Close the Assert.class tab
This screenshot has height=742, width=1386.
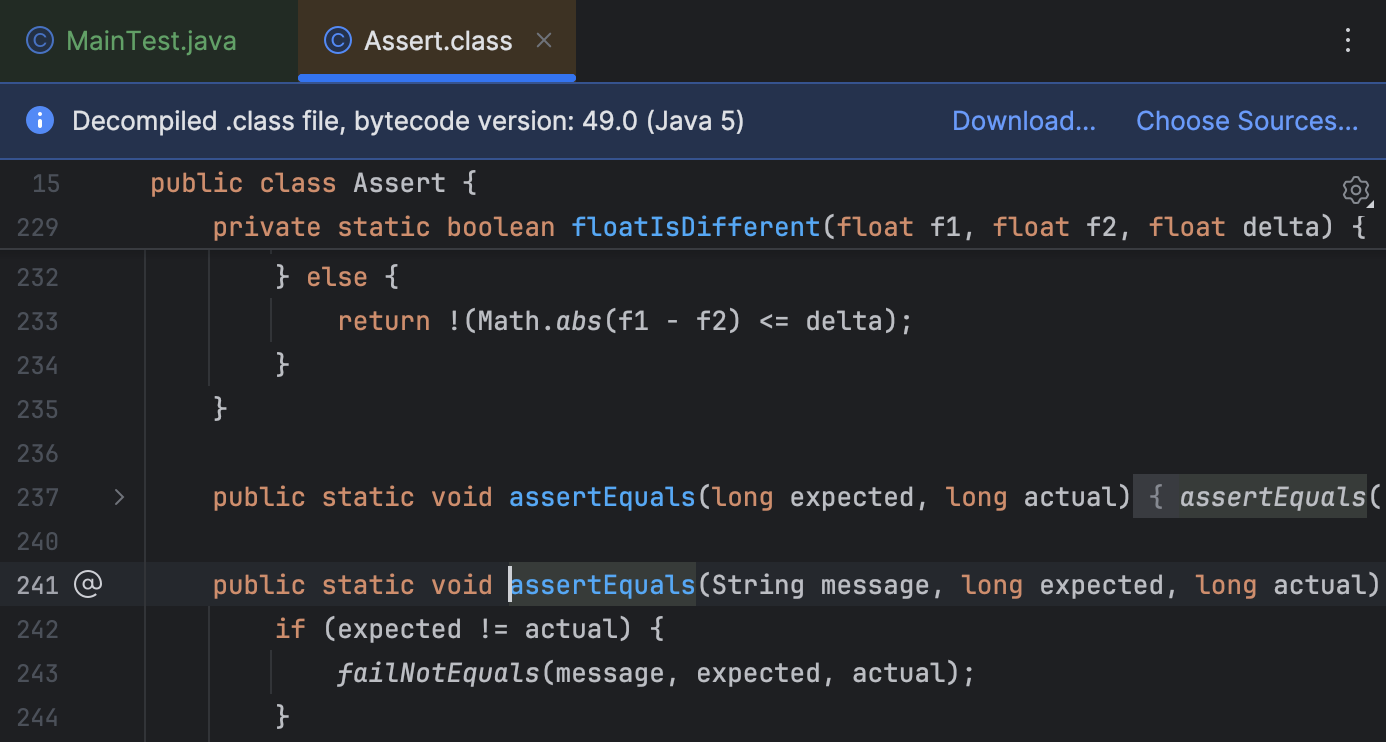543,40
